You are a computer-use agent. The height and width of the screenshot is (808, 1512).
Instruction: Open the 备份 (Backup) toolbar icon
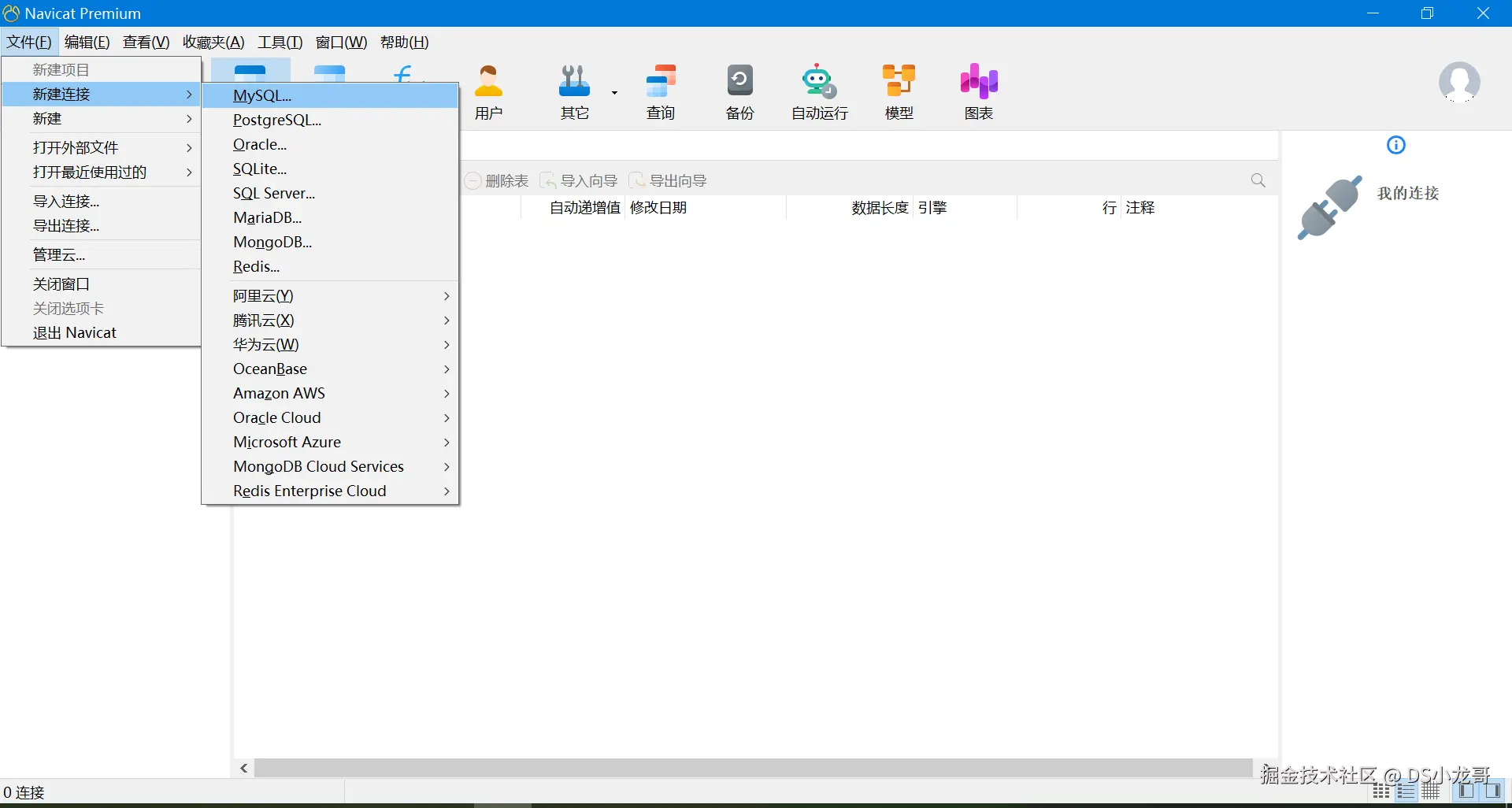pos(739,92)
